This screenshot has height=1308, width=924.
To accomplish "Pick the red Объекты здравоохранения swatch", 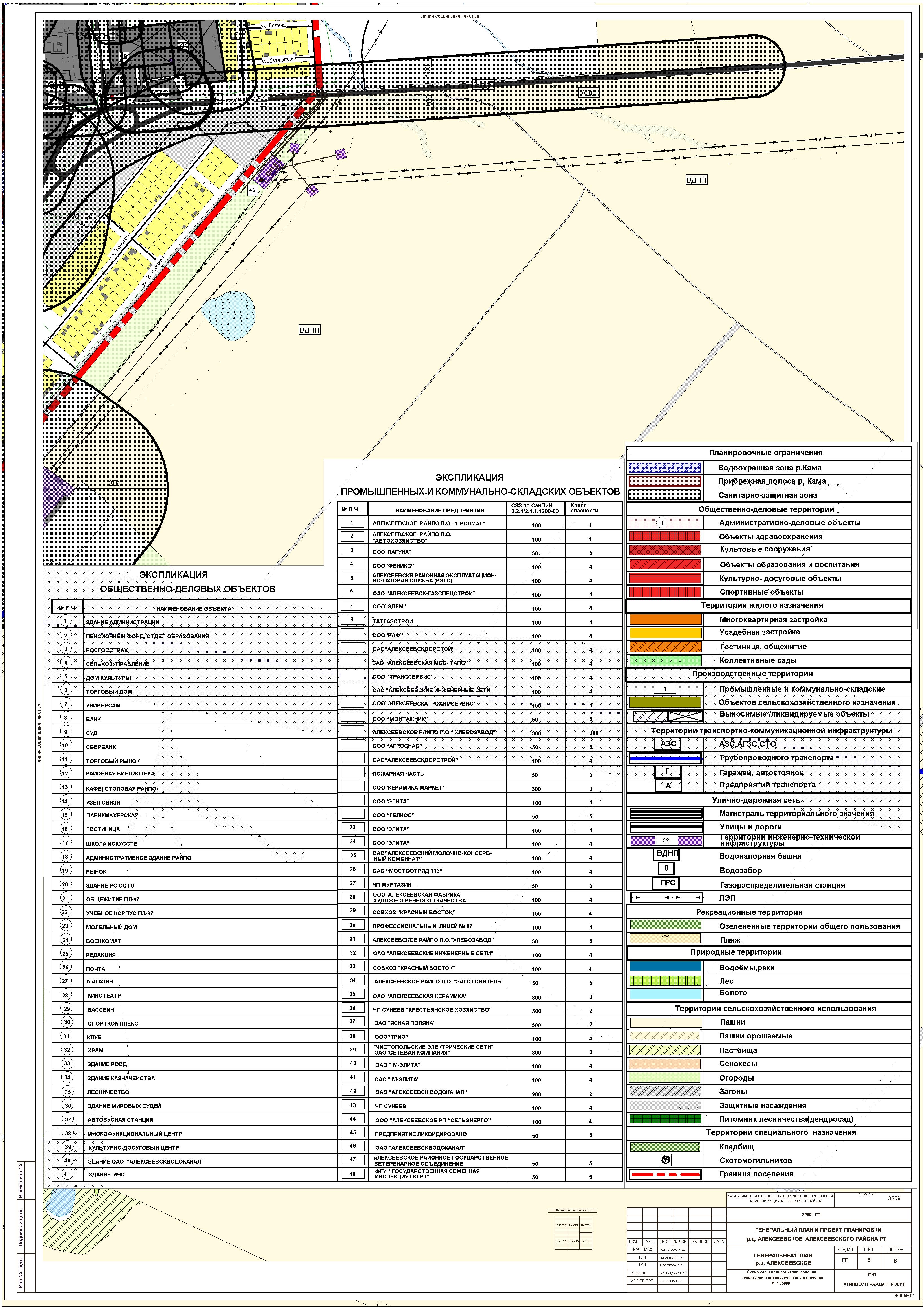I will click(665, 536).
